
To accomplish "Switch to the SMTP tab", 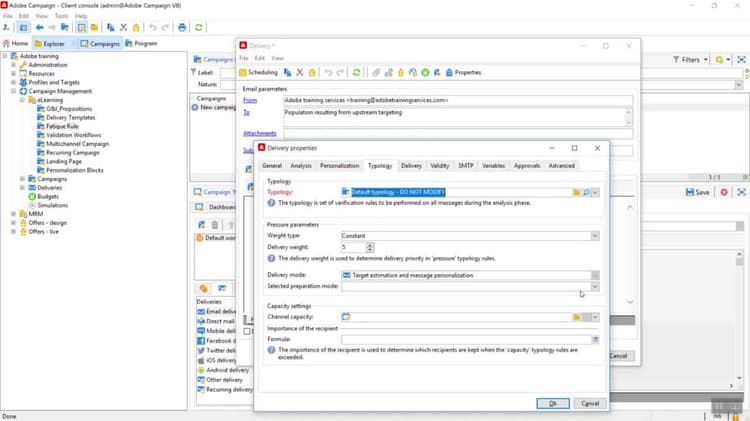I will click(x=465, y=166).
